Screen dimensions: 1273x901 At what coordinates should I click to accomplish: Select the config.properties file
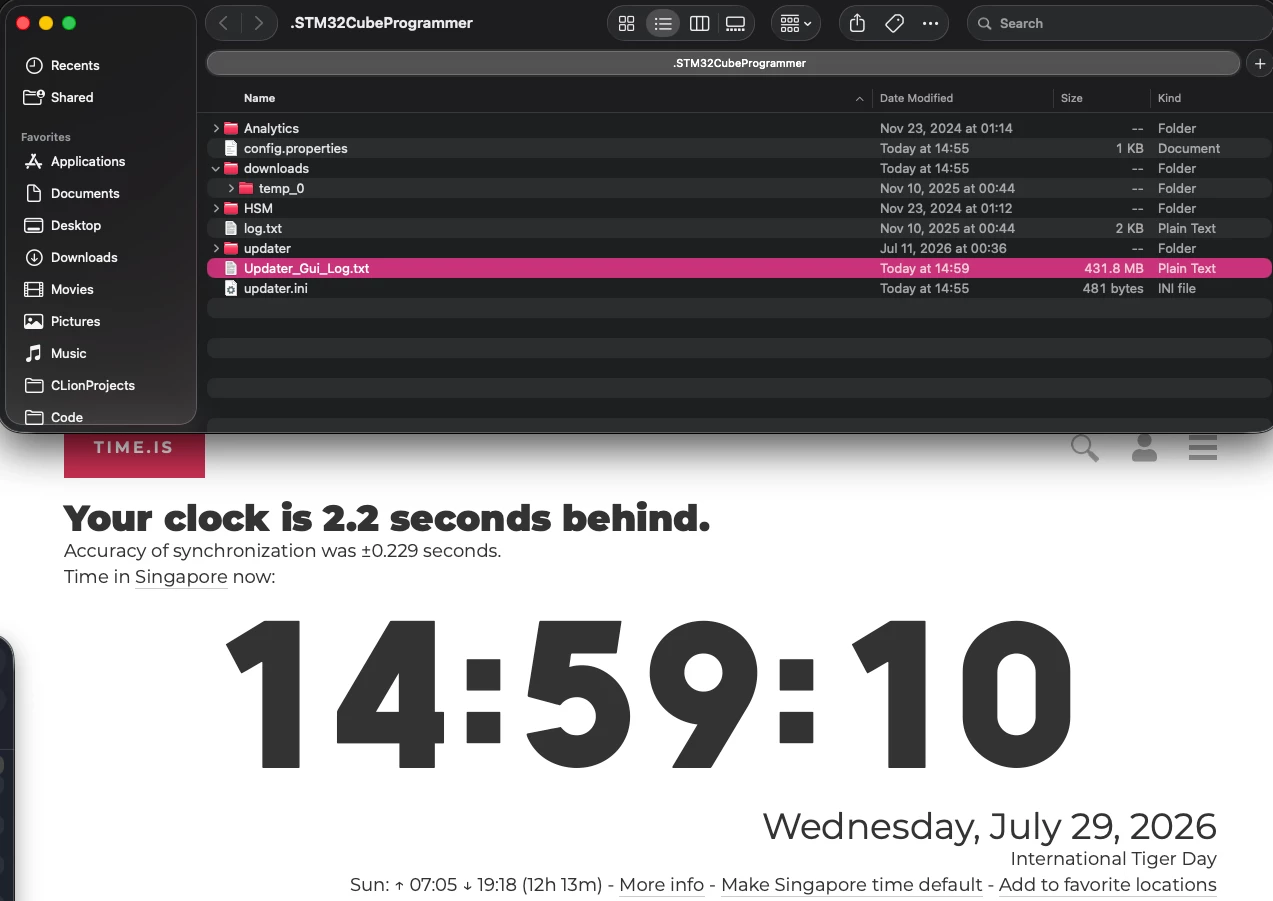(x=739, y=148)
